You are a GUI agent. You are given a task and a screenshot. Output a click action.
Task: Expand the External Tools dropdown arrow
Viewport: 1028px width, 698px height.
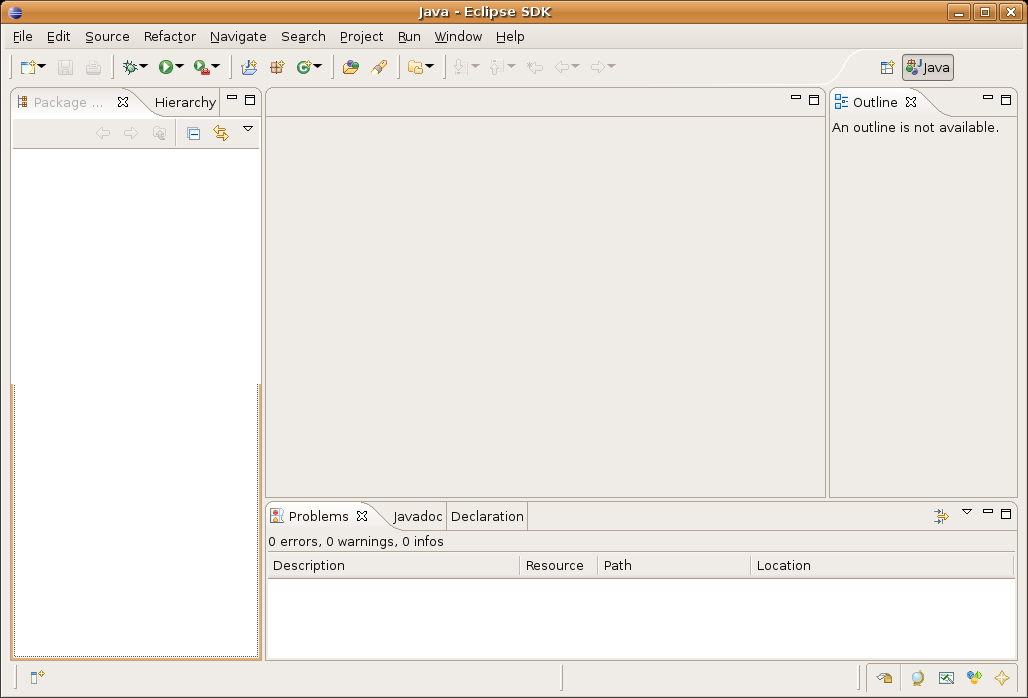[x=215, y=66]
